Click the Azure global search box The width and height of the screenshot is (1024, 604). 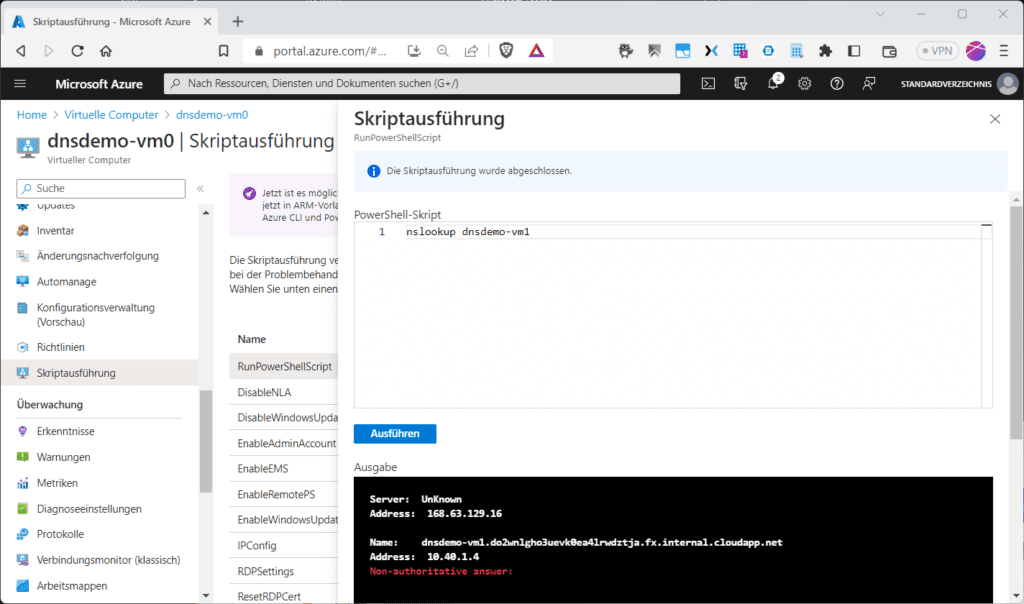422,84
